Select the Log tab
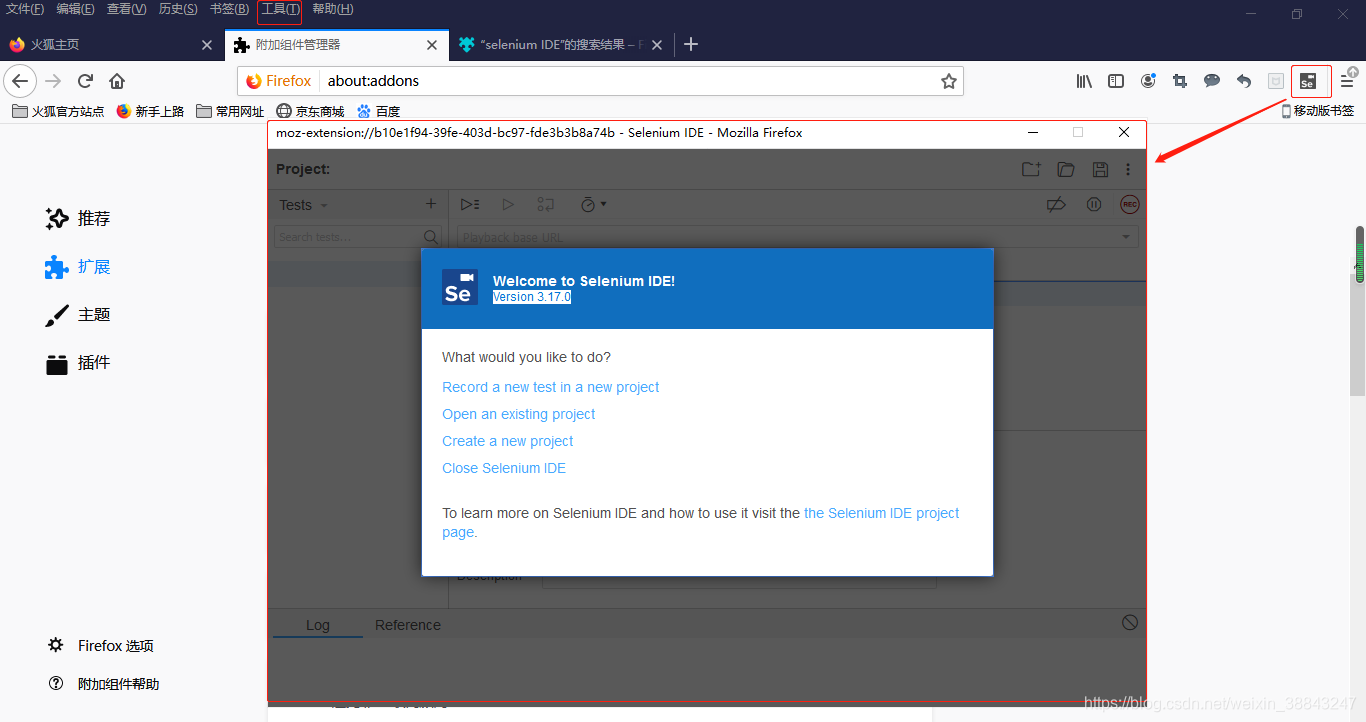The width and height of the screenshot is (1366, 722). coord(318,625)
